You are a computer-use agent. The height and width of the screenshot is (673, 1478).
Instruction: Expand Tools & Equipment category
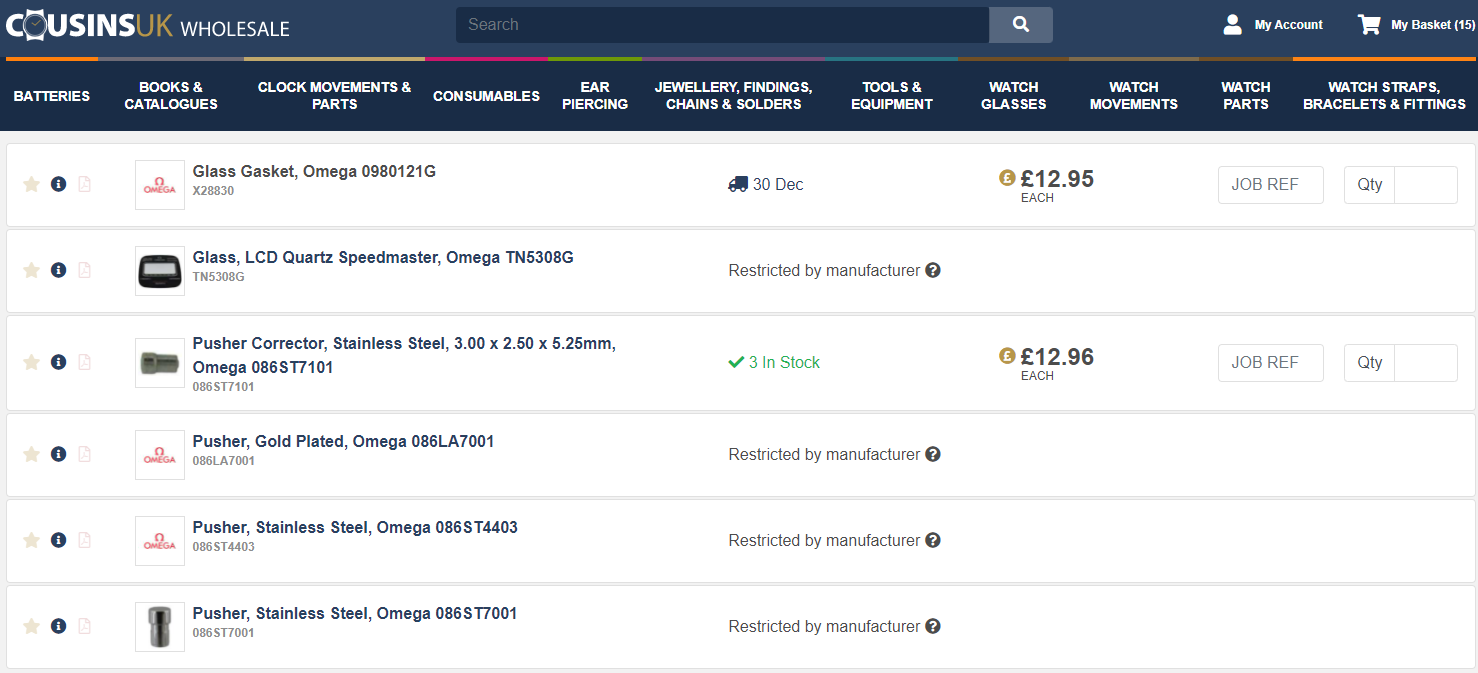(x=891, y=96)
